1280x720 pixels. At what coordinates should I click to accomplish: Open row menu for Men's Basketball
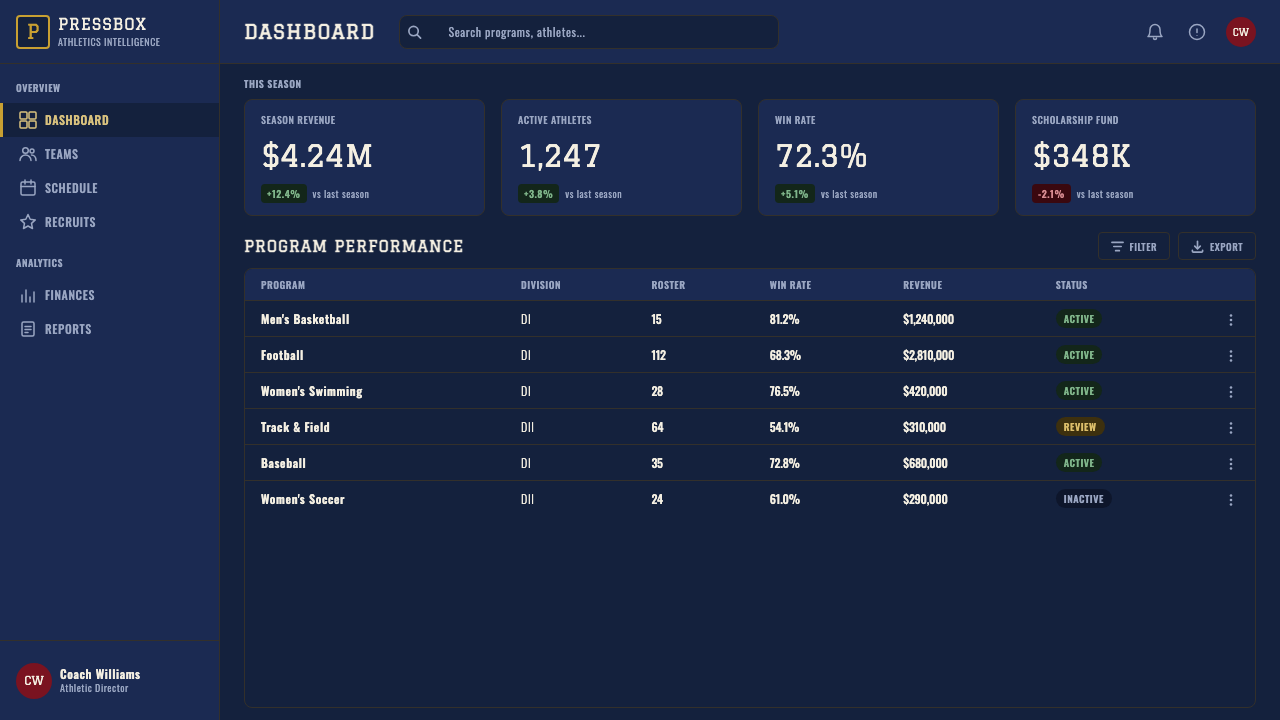click(x=1231, y=320)
